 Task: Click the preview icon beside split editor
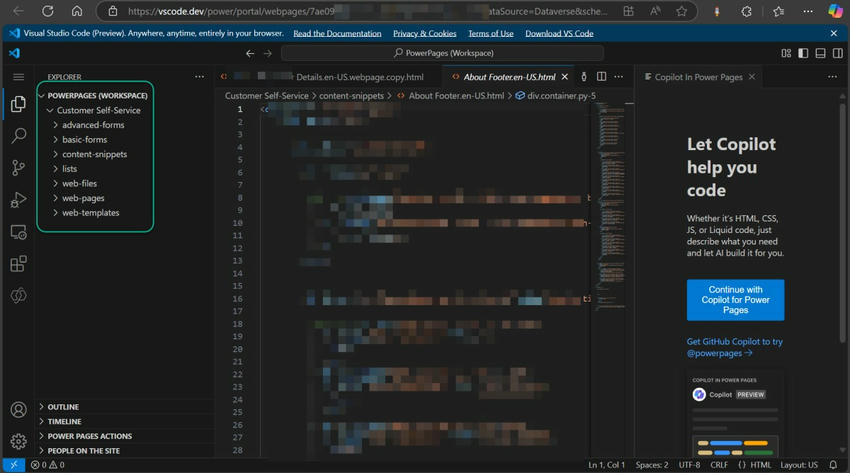pyautogui.click(x=584, y=77)
